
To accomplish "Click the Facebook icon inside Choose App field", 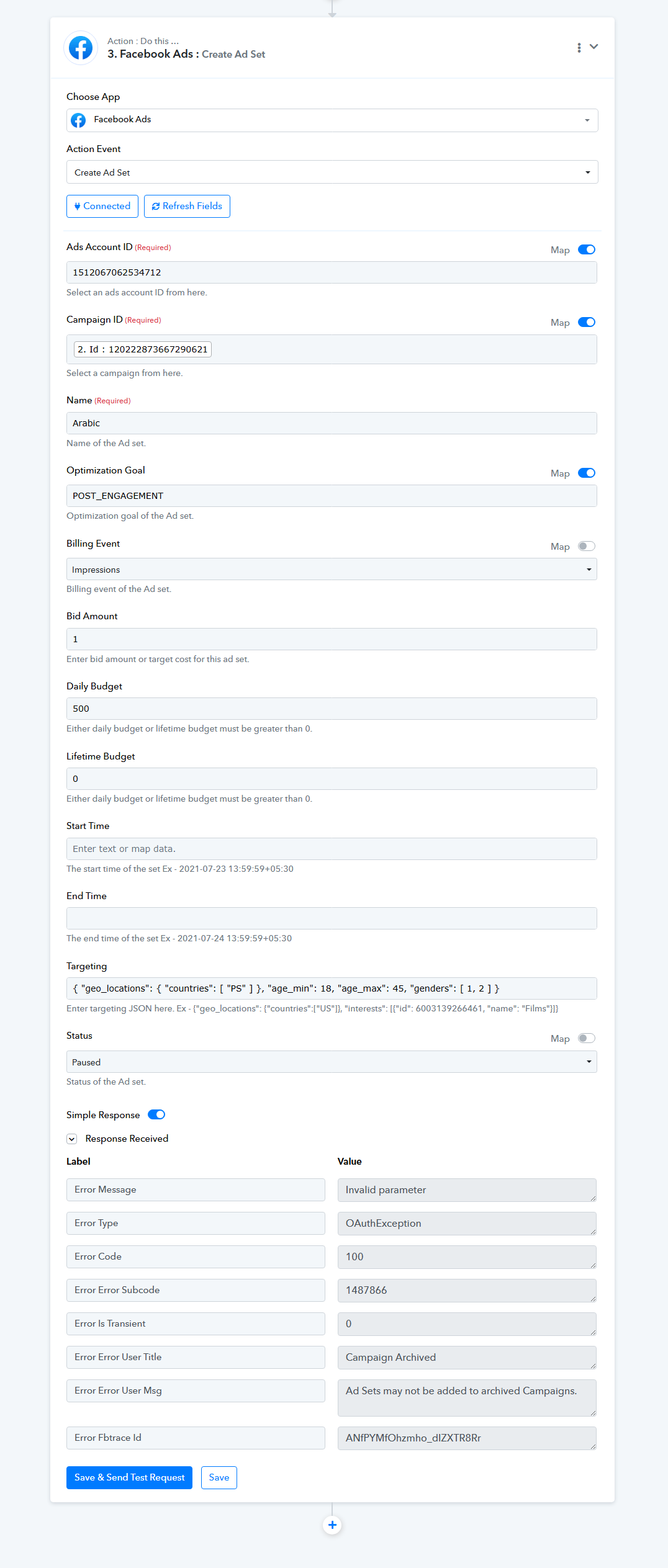I will (x=78, y=120).
